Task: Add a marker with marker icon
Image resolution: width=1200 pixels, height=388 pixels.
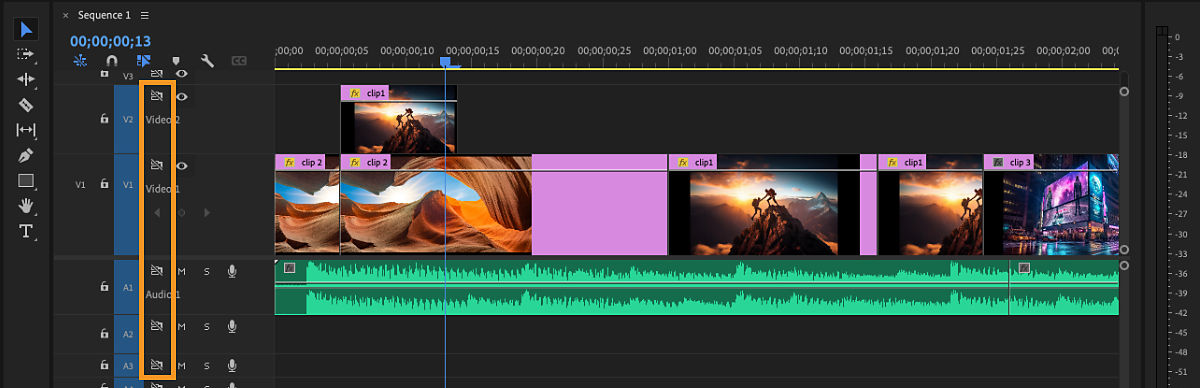Action: tap(176, 61)
